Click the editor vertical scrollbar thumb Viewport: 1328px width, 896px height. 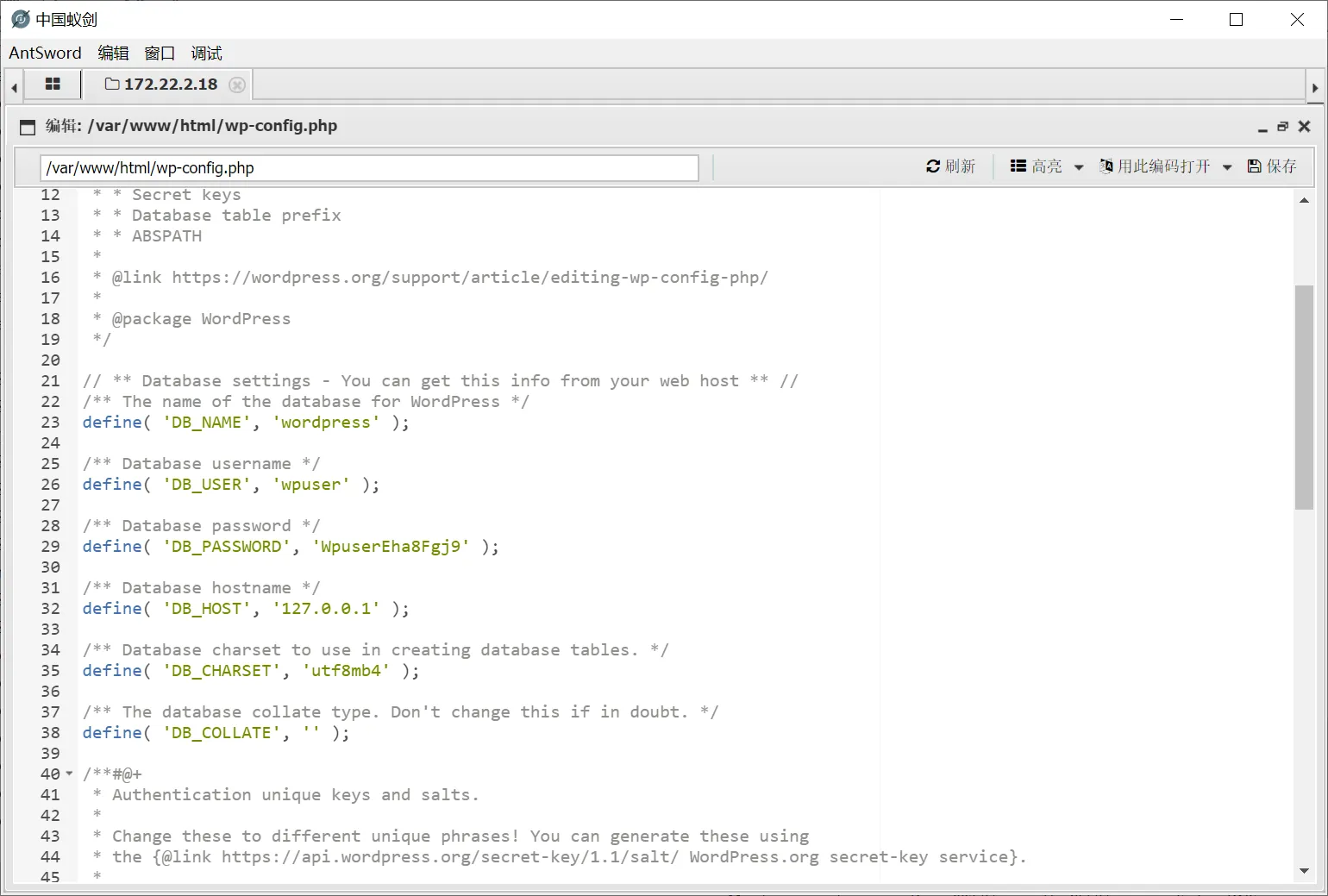[x=1304, y=397]
